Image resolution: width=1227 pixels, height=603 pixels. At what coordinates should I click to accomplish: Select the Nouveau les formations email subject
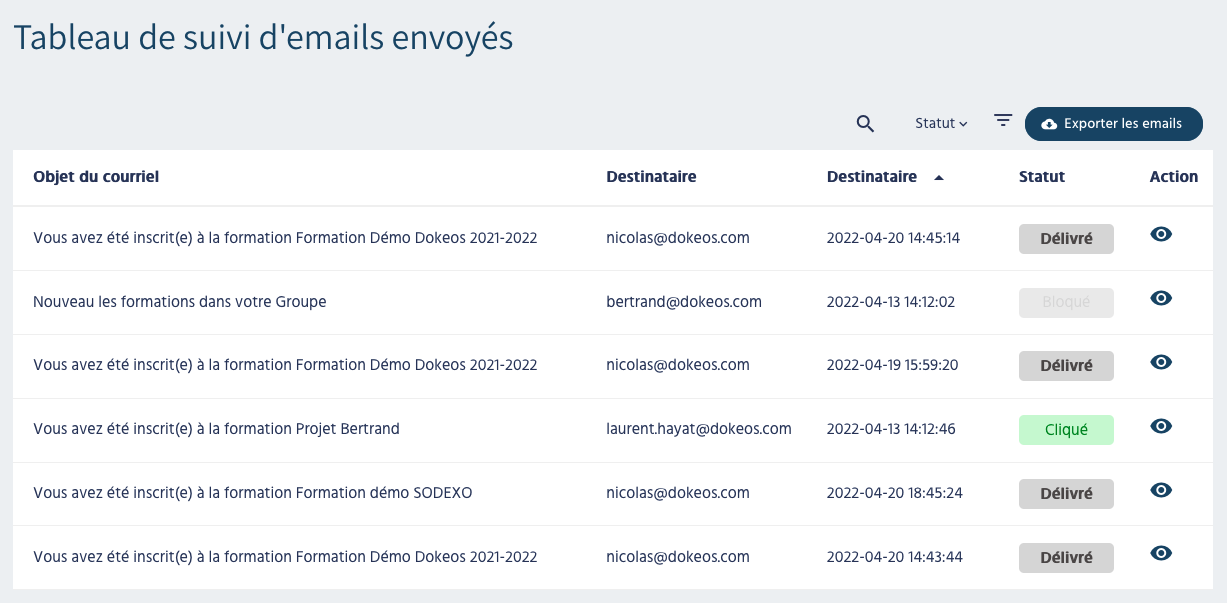point(180,301)
